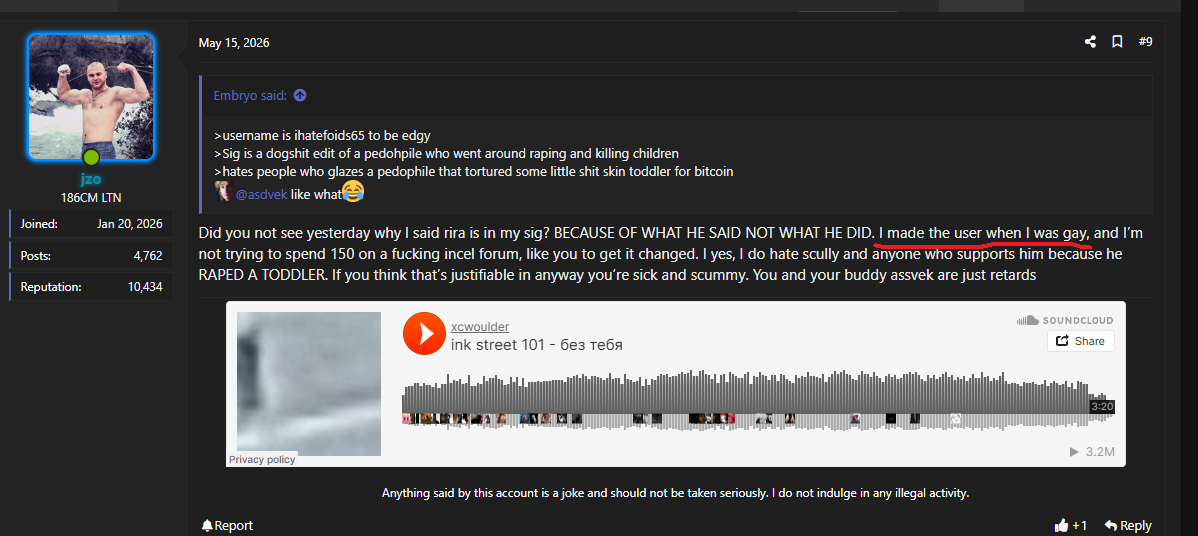
Task: Like the post with thumbs up +1
Action: coord(1070,525)
